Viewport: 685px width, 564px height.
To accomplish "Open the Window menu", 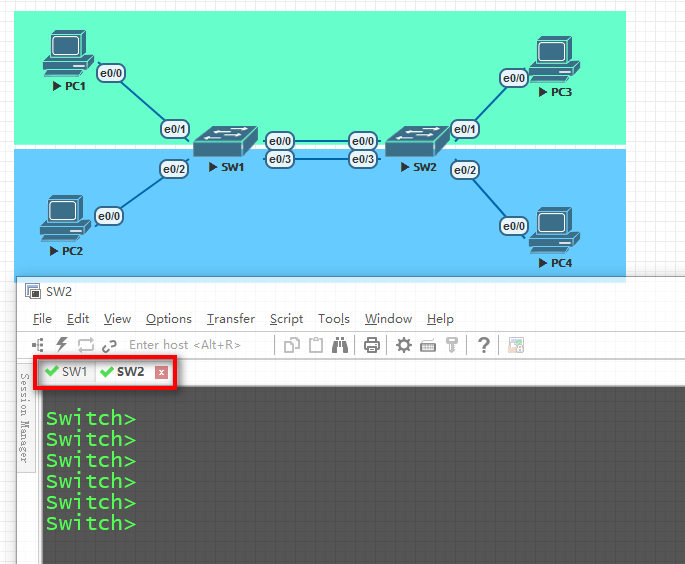I will click(388, 319).
